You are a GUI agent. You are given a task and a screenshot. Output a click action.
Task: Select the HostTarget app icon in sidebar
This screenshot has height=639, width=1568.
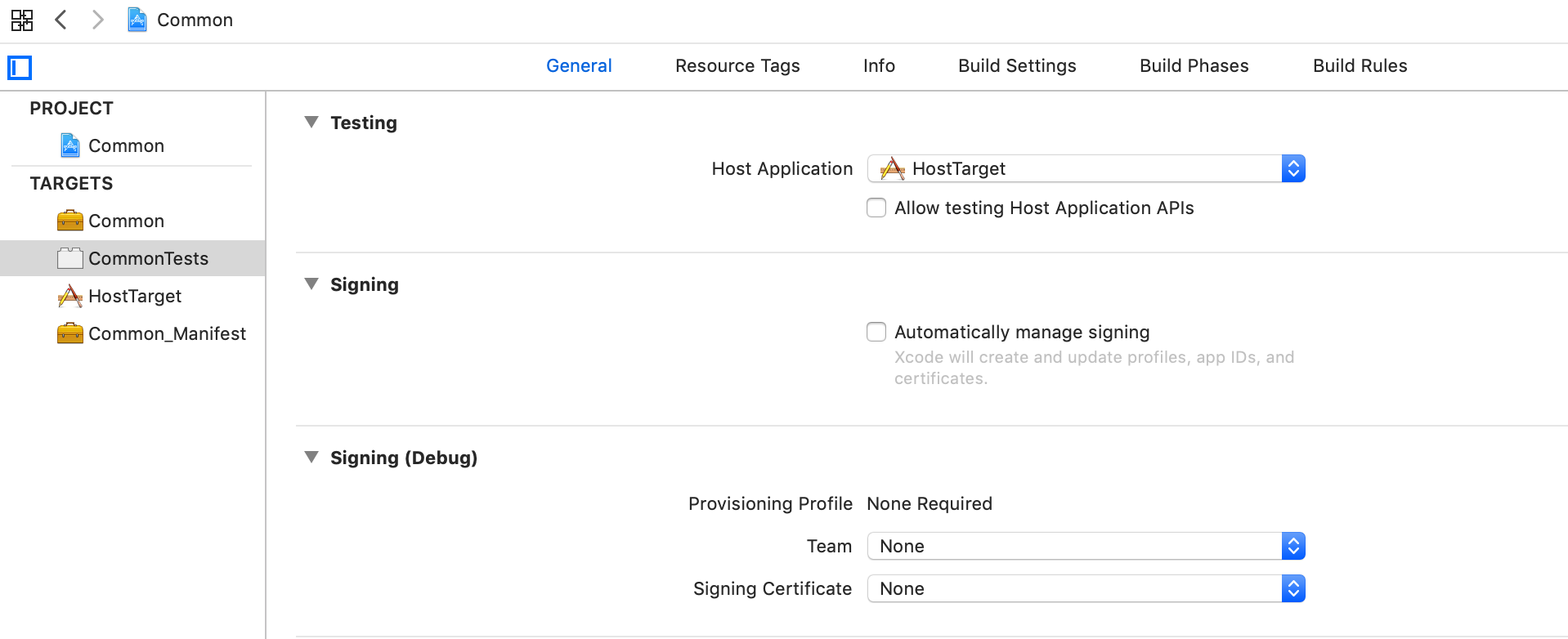[x=70, y=296]
